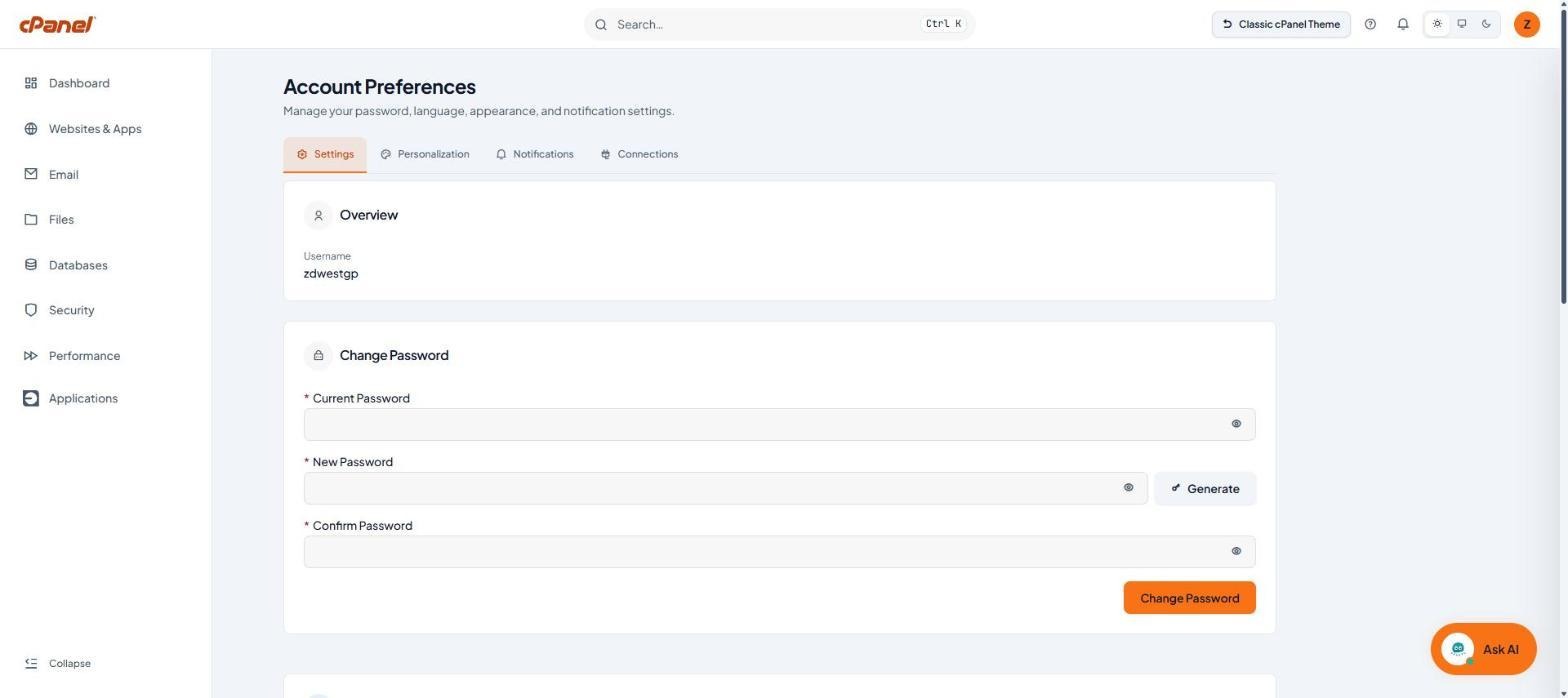The image size is (1568, 698).
Task: Click the cPanel logo
Action: (x=57, y=24)
